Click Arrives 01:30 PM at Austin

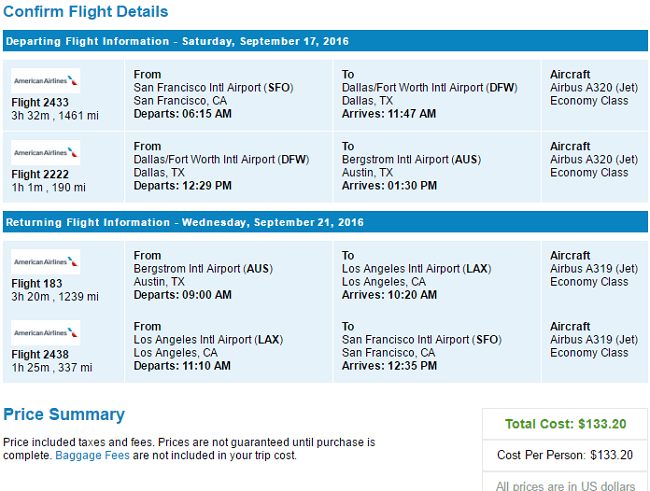389,185
